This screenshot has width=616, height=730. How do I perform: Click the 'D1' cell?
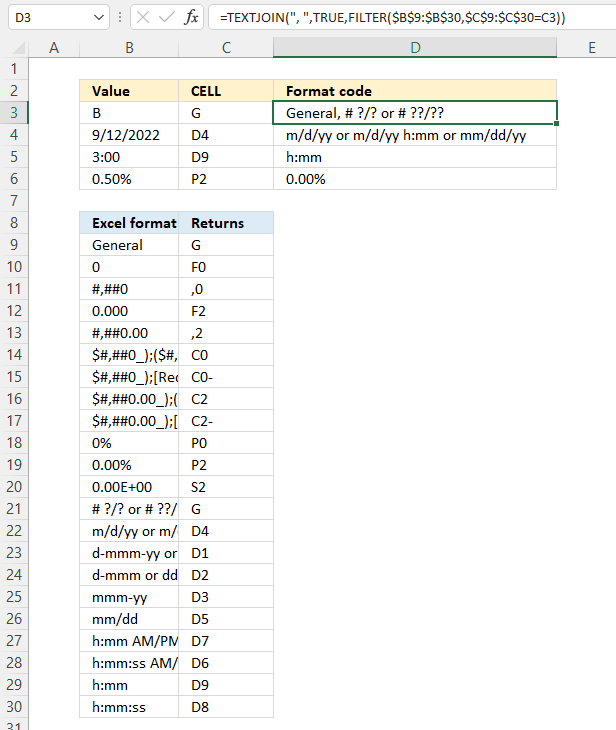[226, 553]
